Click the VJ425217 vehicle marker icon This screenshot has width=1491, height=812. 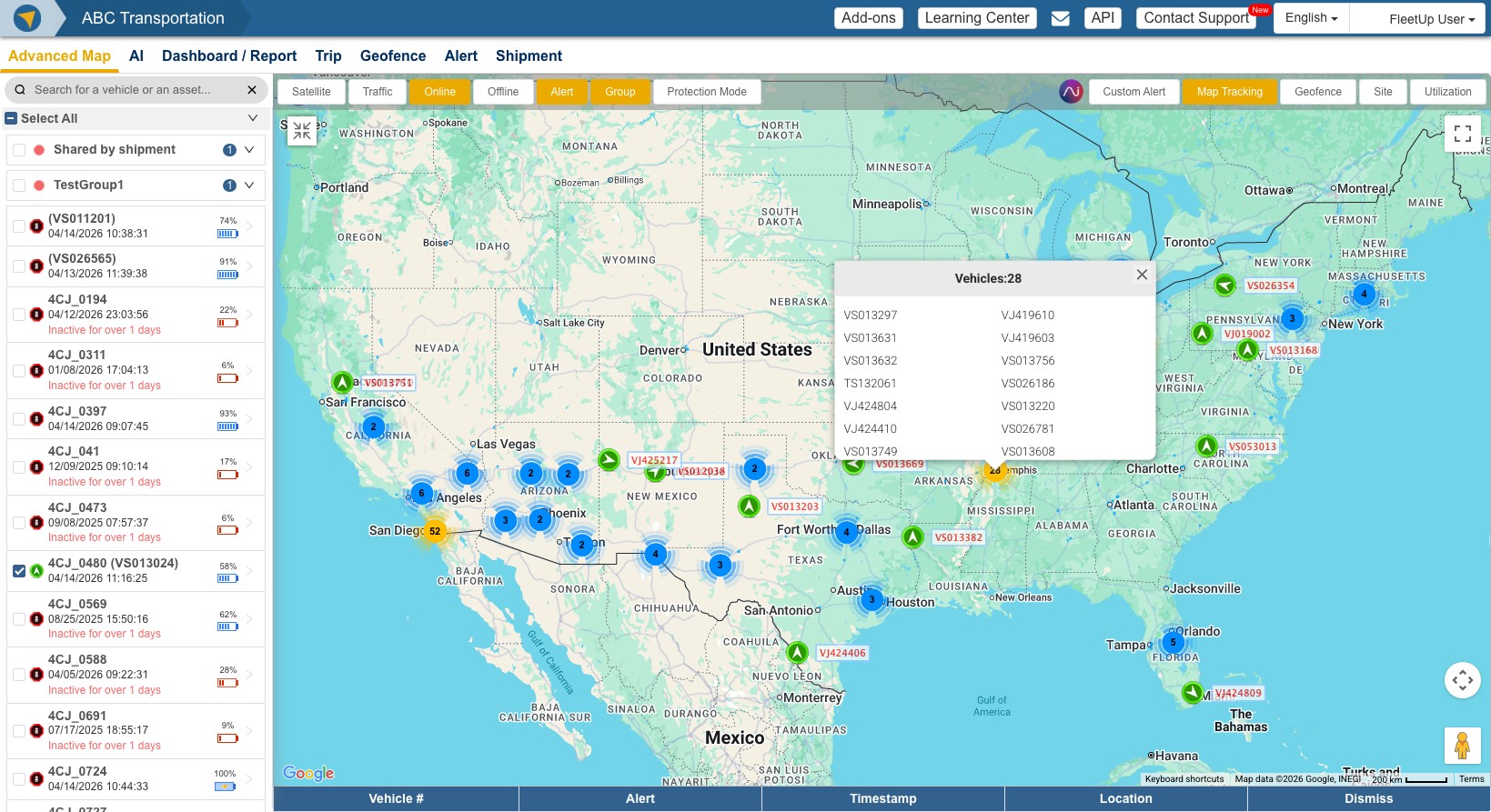[x=609, y=459]
